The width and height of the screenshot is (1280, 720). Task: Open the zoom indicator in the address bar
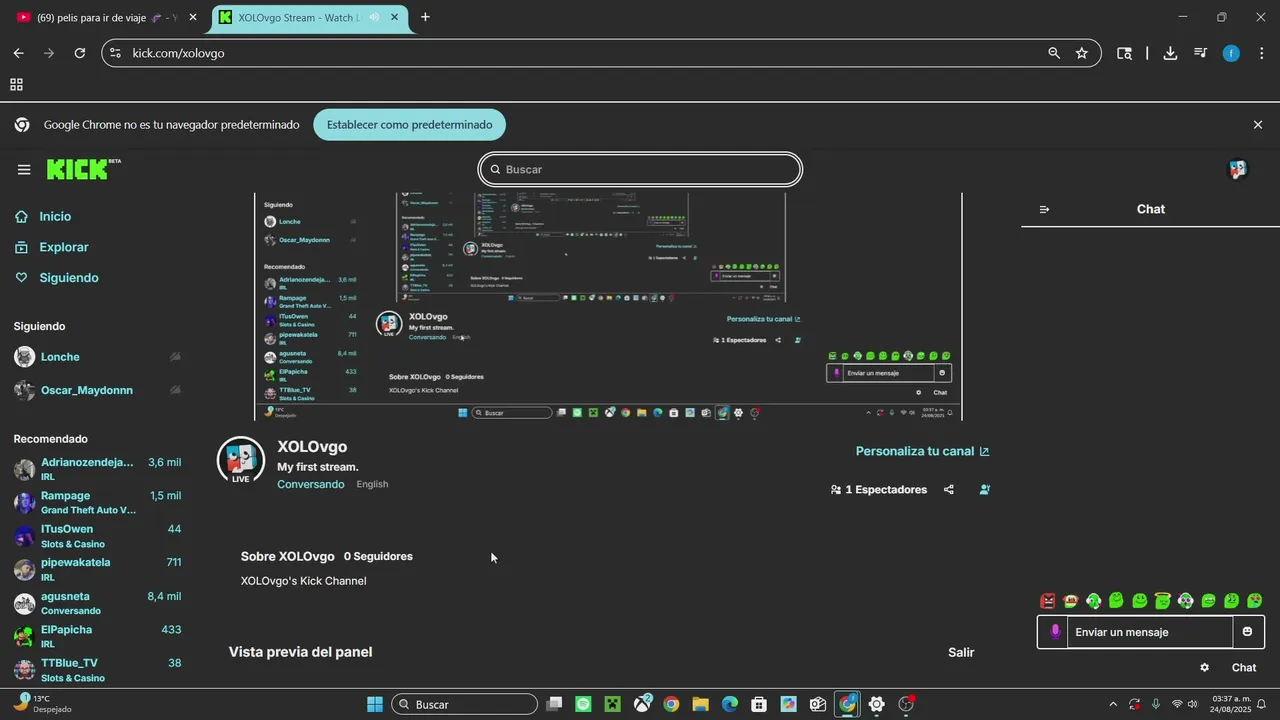pos(1054,53)
